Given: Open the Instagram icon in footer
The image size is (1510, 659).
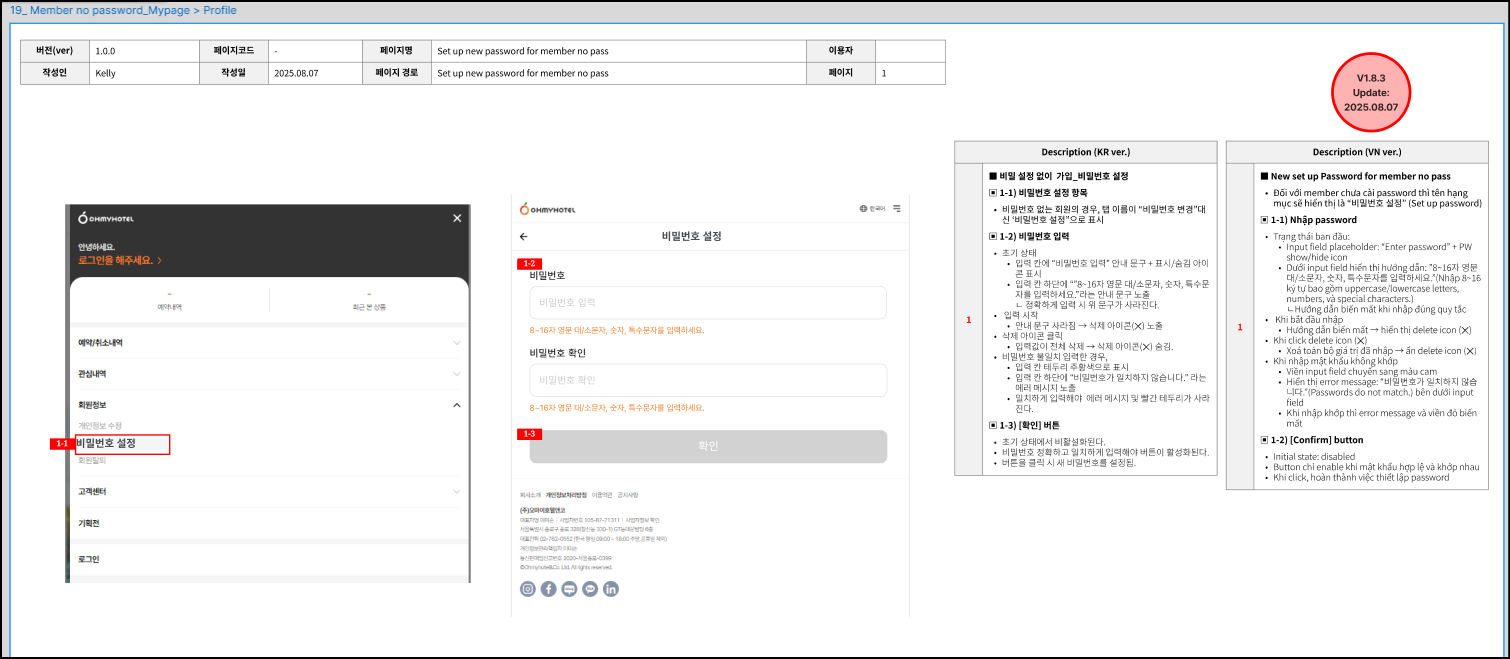Looking at the screenshot, I should click(528, 589).
